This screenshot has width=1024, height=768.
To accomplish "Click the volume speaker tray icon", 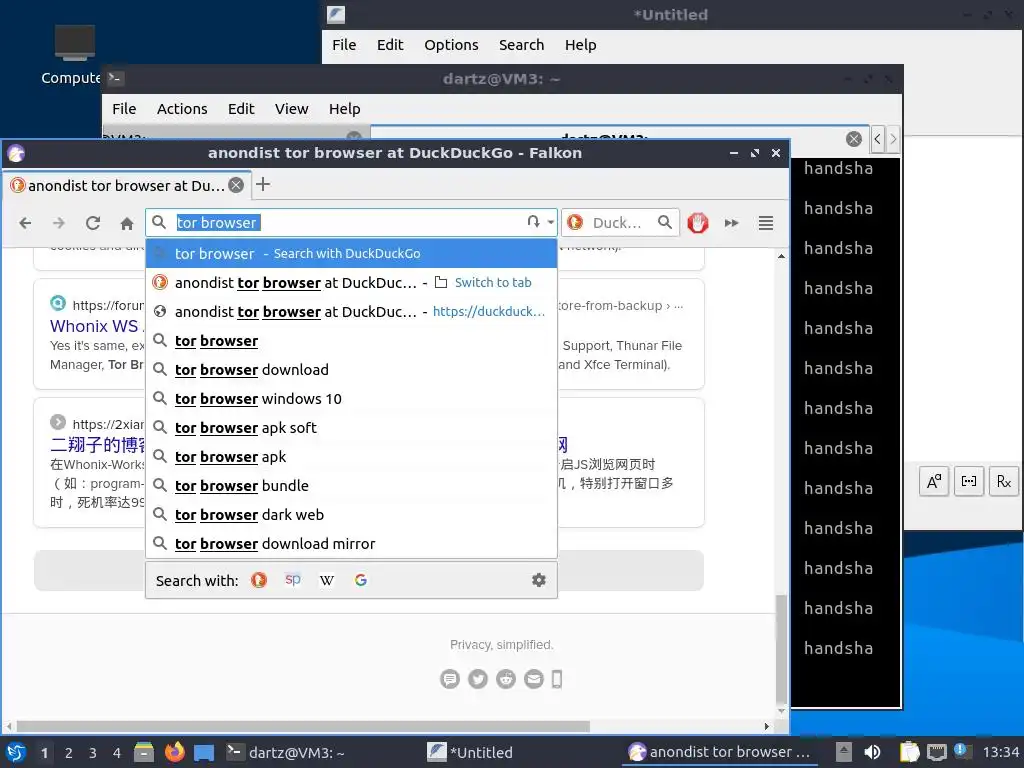I will [872, 752].
